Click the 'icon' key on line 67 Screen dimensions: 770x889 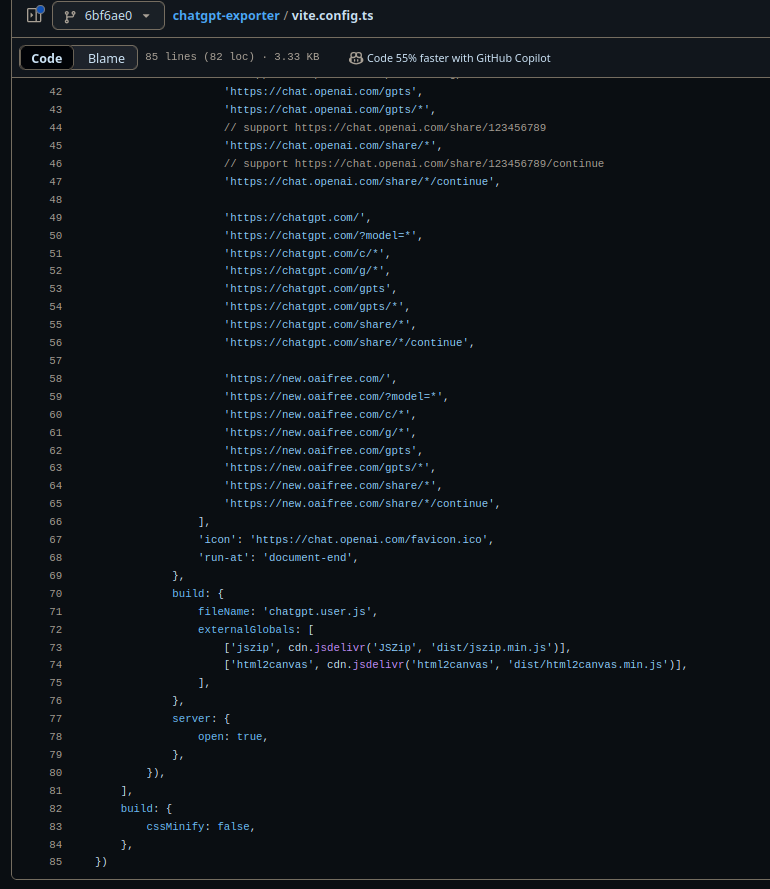217,540
